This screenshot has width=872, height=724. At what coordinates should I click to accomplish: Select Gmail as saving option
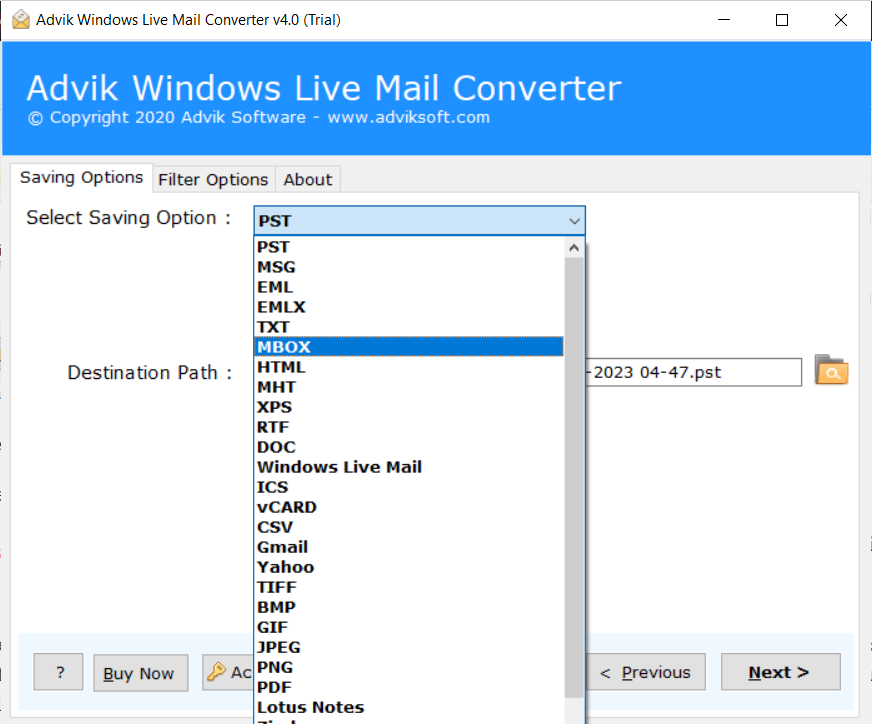pos(409,547)
